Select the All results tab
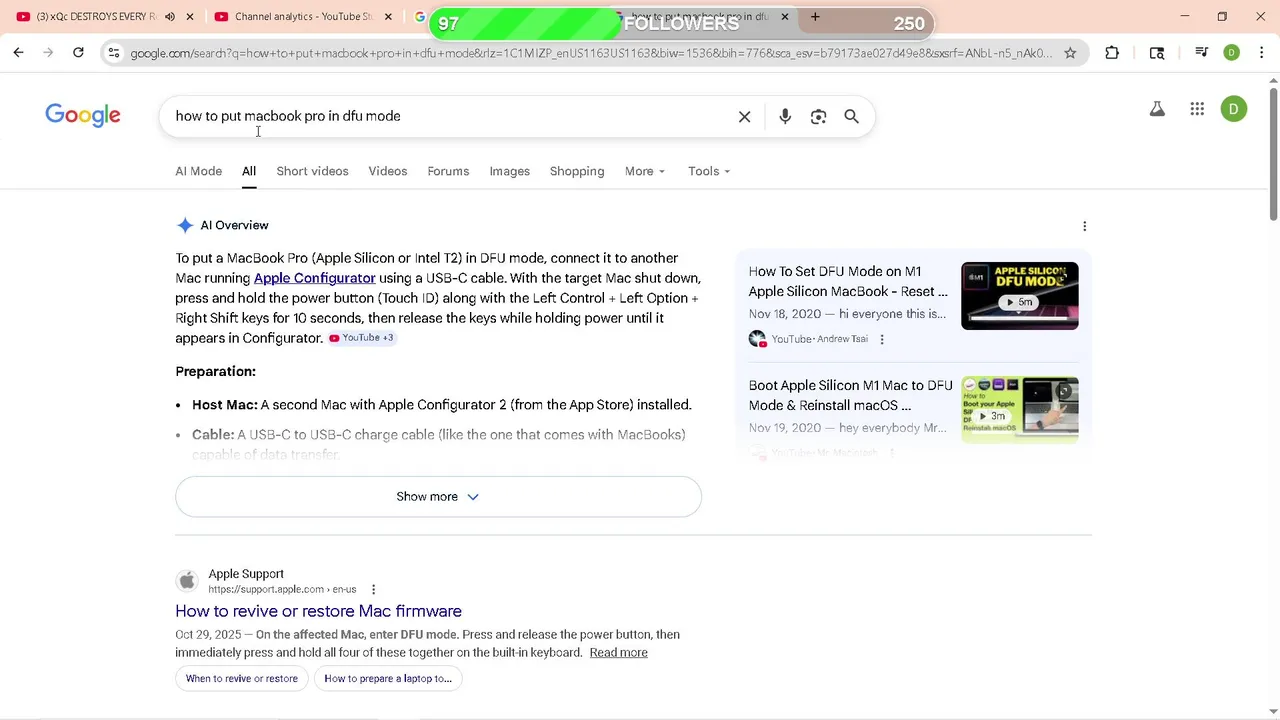 click(248, 171)
